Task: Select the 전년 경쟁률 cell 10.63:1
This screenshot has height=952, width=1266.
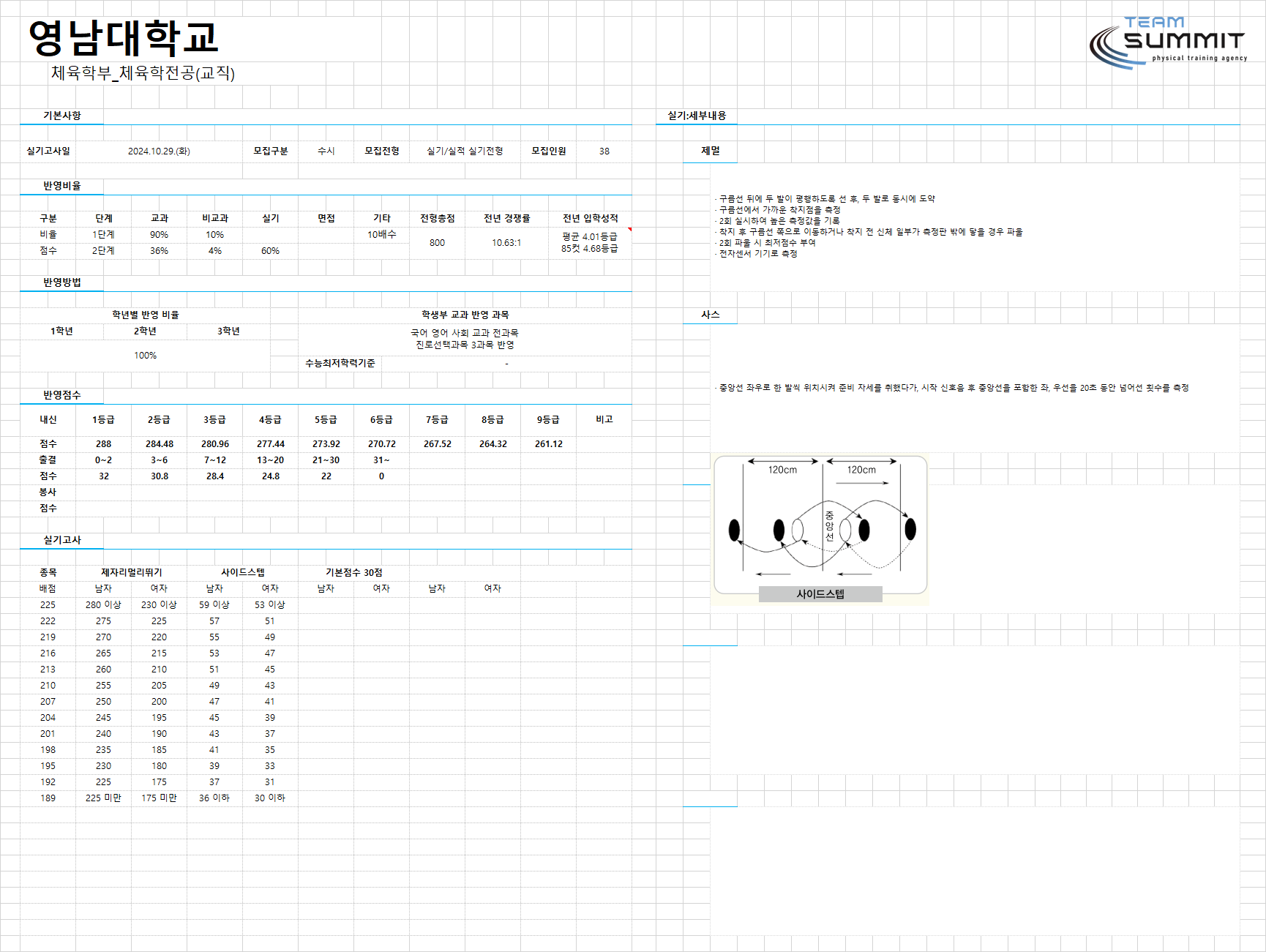Action: click(506, 243)
